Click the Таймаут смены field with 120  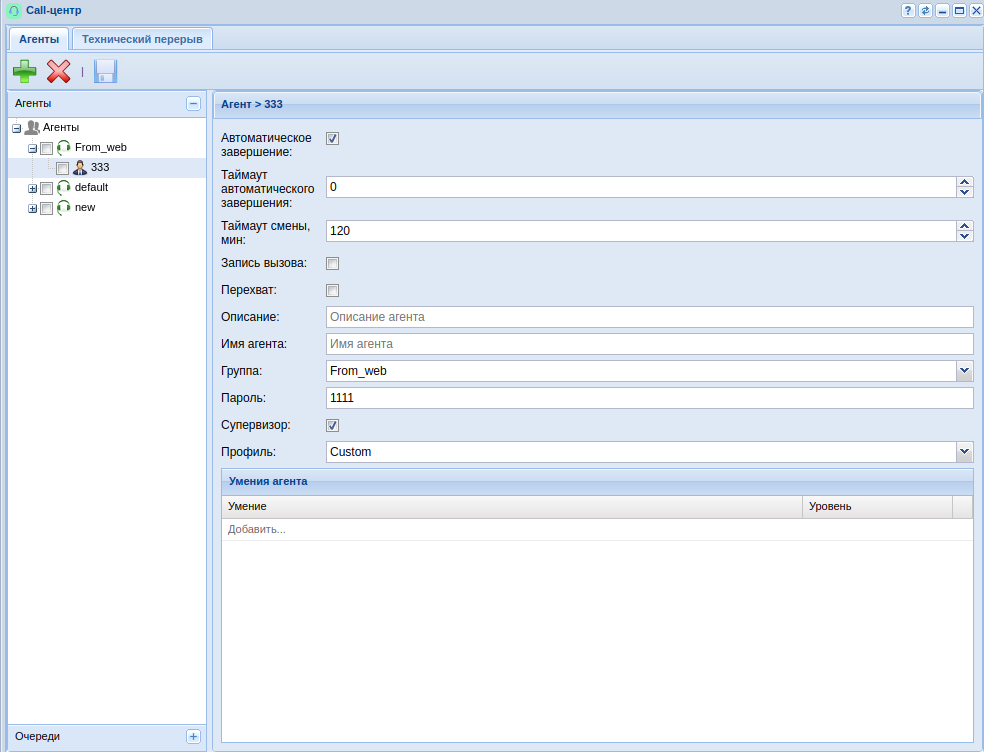(x=641, y=231)
